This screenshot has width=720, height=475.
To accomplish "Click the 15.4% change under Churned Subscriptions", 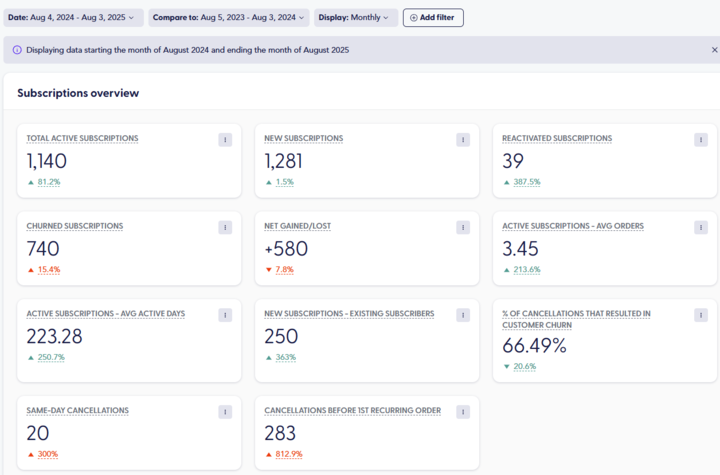I will 49,270.
